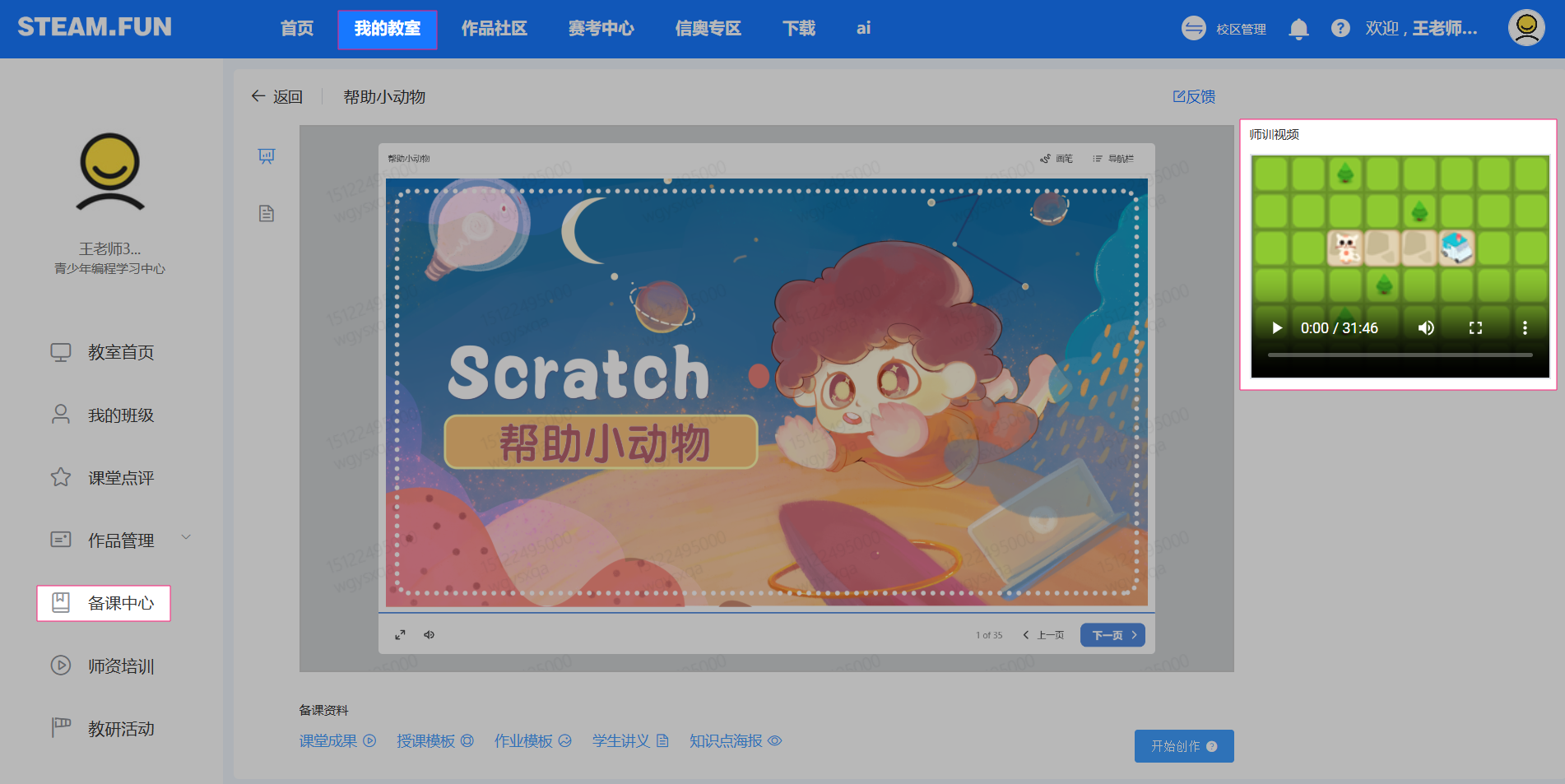Open the ai tab in the top navigation

863,29
